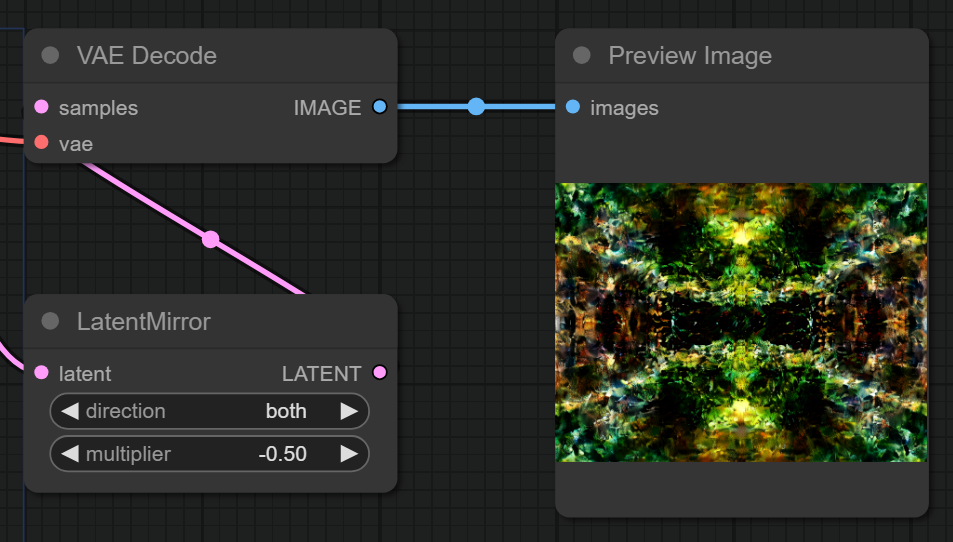
Task: Click the LATENT output socket on LatentMirror
Action: (380, 372)
